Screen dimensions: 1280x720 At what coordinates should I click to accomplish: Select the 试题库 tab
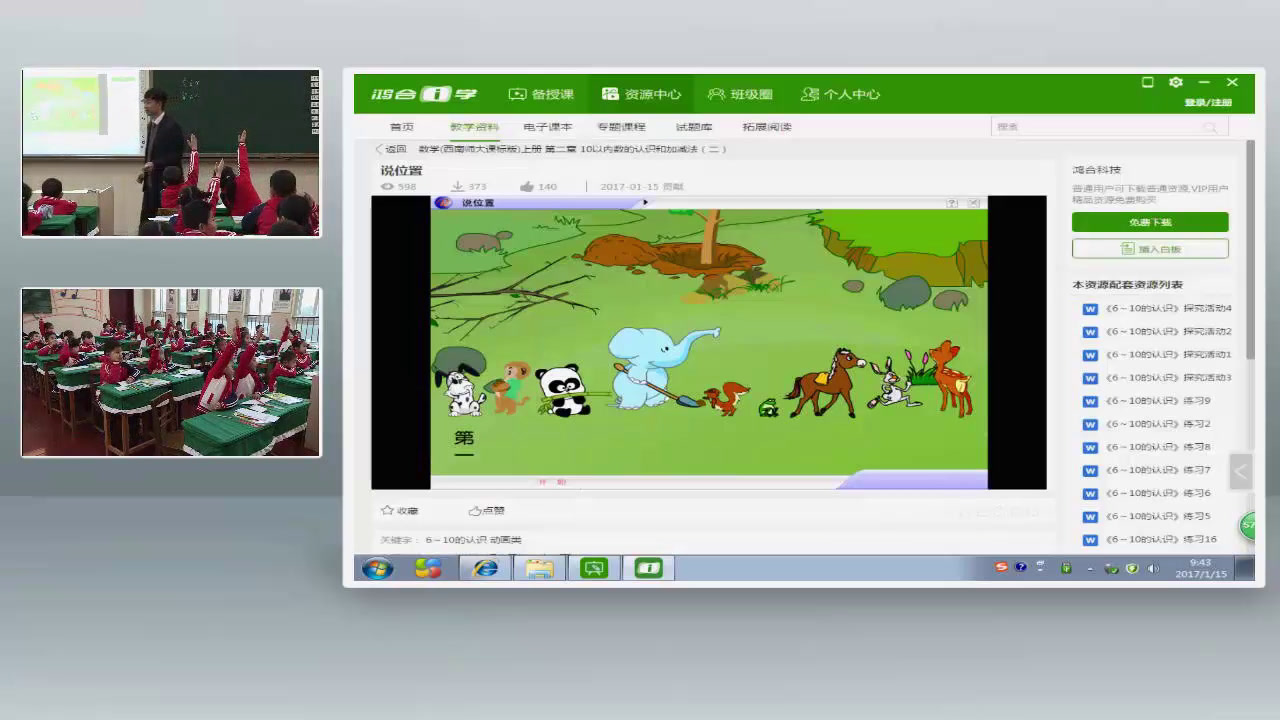694,127
